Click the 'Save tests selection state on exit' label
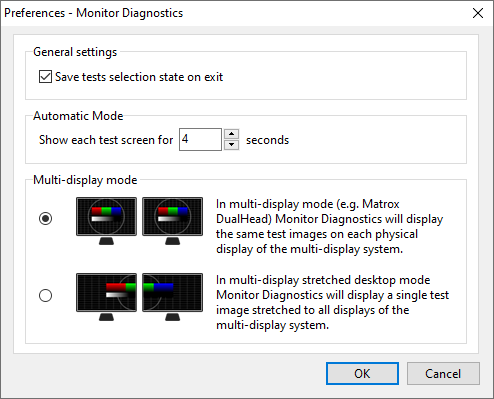The height and width of the screenshot is (399, 494). point(139,77)
